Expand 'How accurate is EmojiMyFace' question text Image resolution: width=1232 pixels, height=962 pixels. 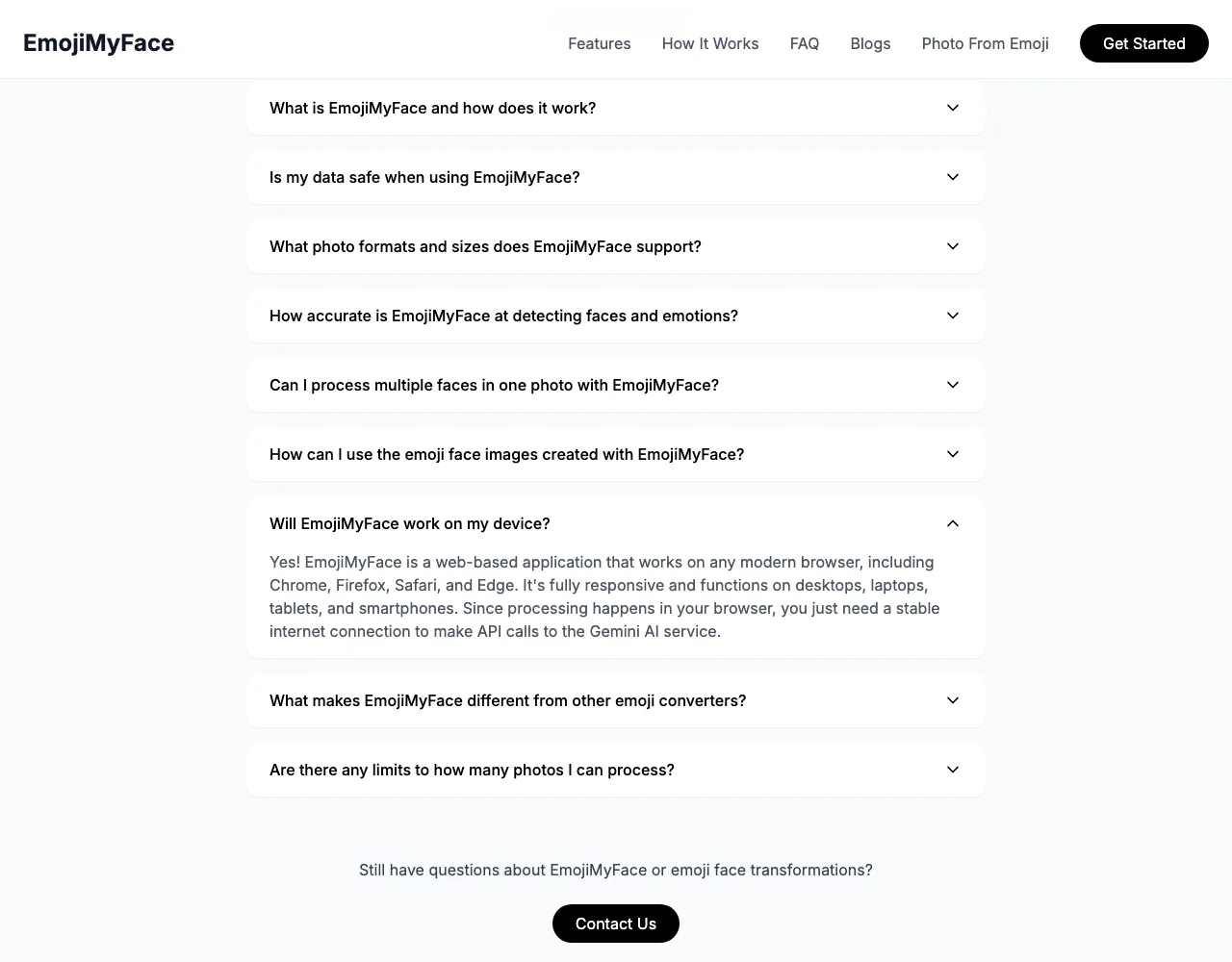[x=503, y=316]
